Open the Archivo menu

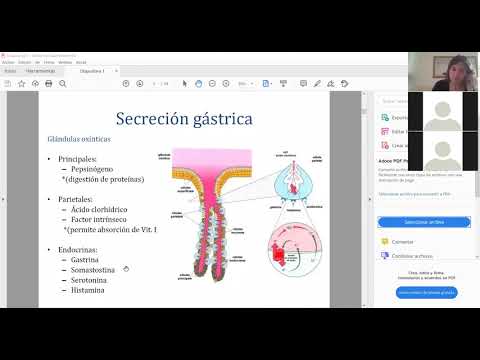pyautogui.click(x=8, y=62)
